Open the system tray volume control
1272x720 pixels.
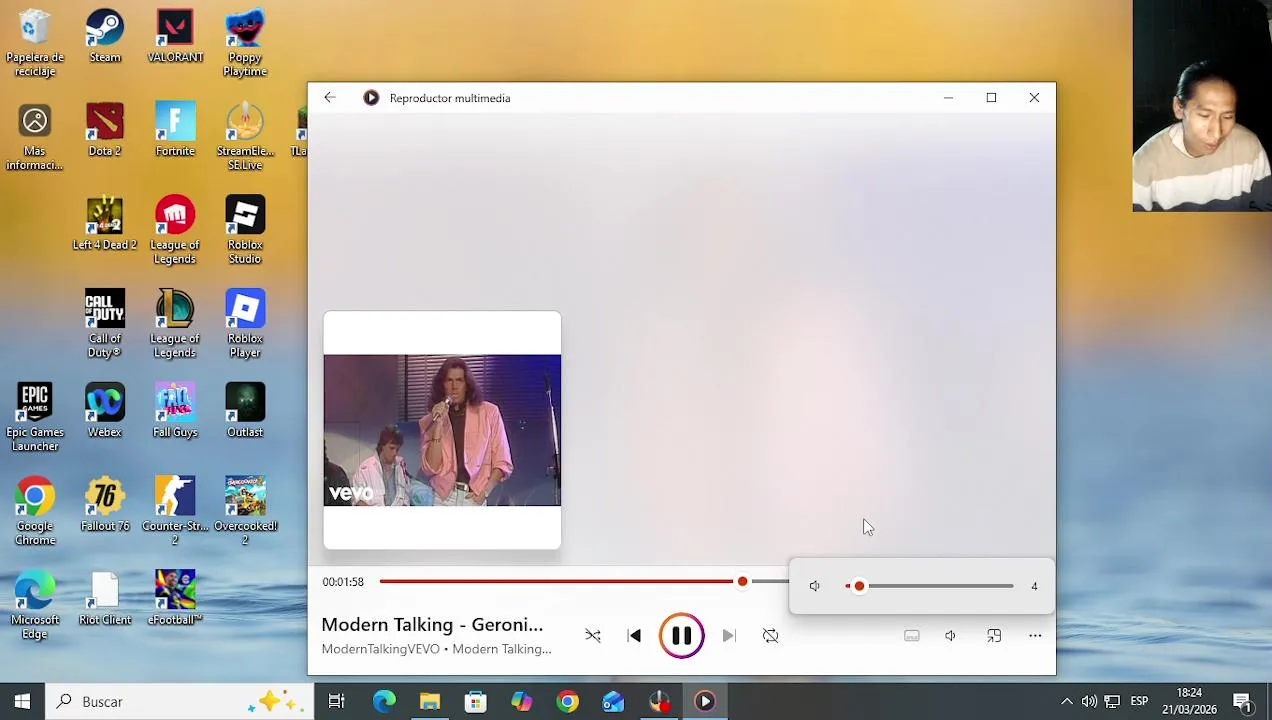(x=1089, y=702)
